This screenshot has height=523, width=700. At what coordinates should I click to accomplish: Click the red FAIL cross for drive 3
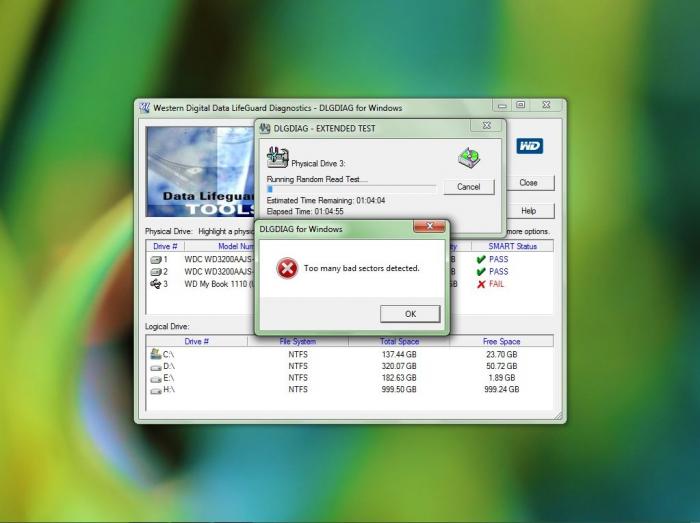(481, 284)
